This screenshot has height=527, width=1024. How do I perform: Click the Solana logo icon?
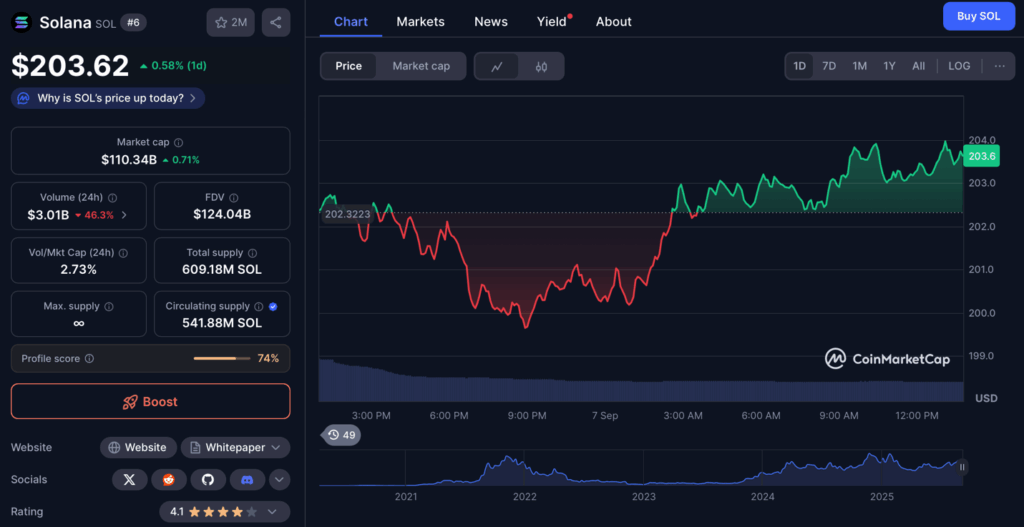coord(22,22)
